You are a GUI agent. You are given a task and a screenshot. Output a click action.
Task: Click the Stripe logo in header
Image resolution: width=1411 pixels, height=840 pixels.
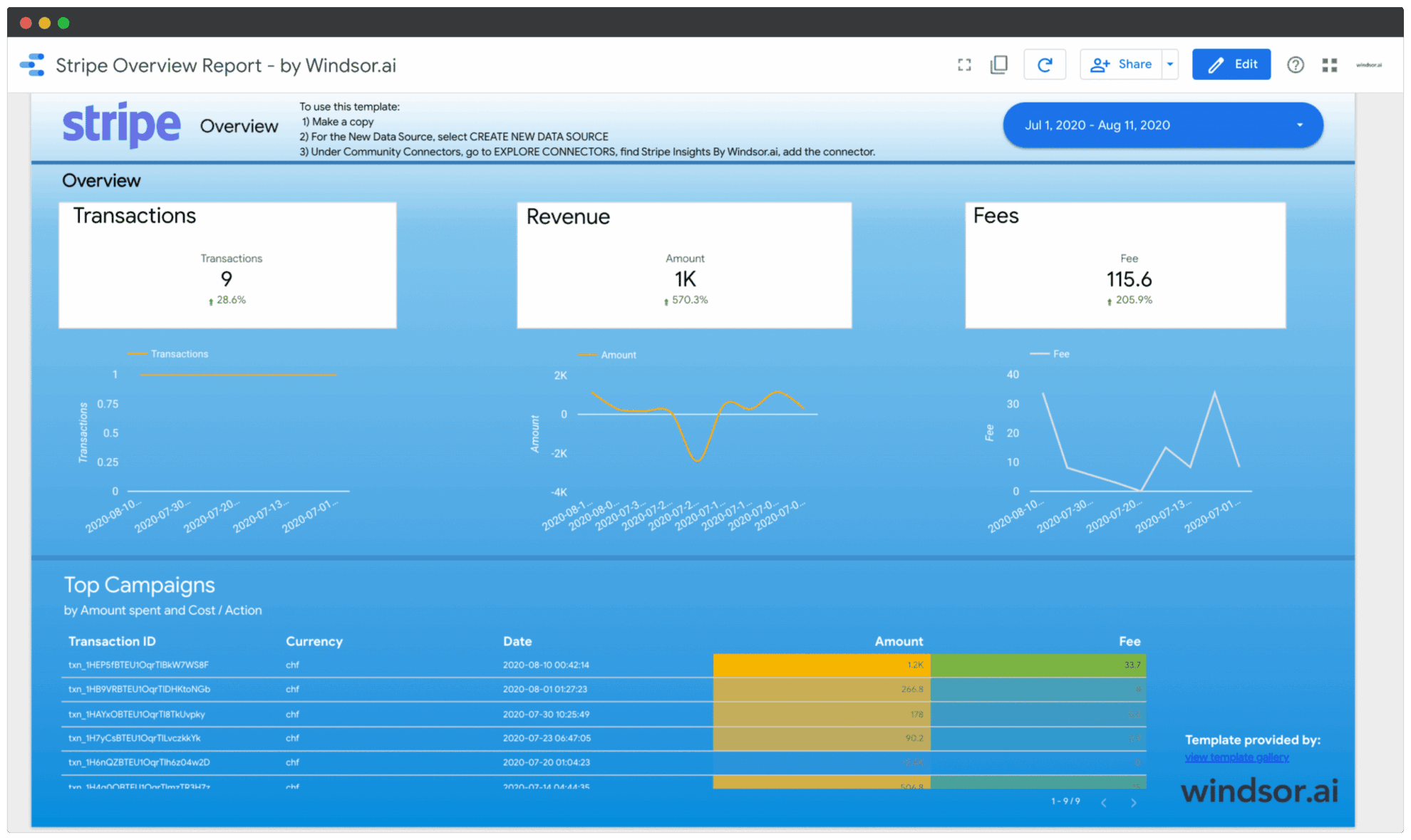[122, 125]
